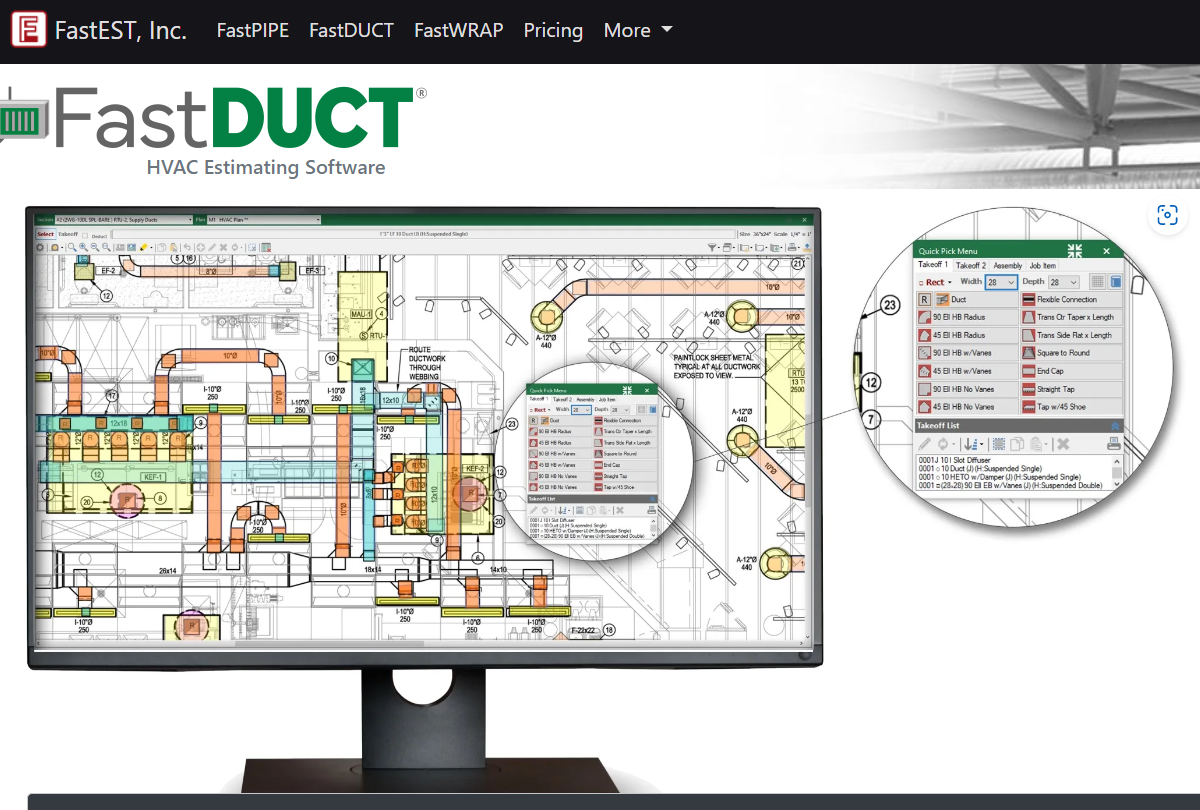Switch to the Assembly tab
Image resolution: width=1200 pixels, height=810 pixels.
pyautogui.click(x=1008, y=266)
